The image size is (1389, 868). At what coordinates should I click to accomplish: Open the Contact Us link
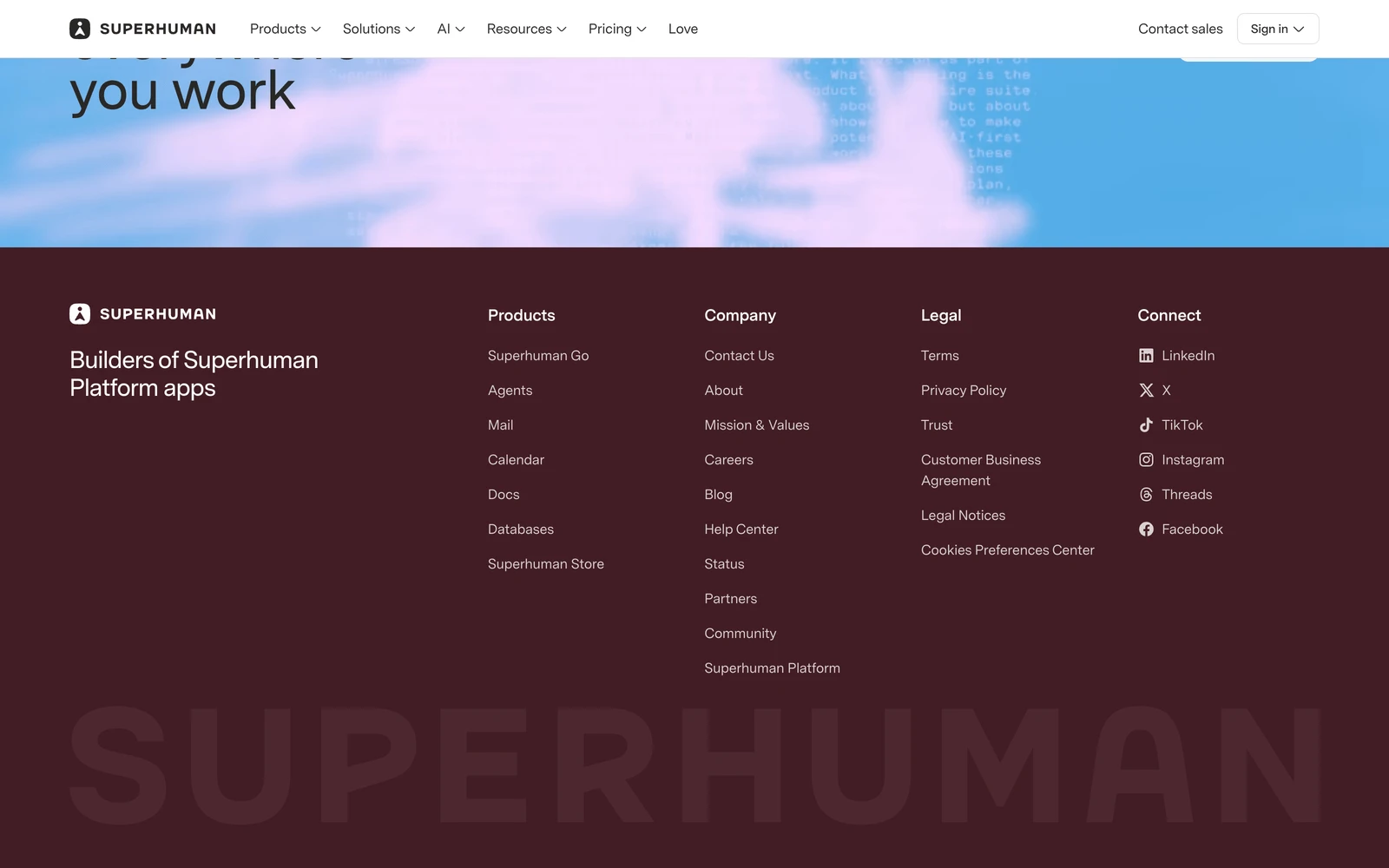click(x=740, y=356)
